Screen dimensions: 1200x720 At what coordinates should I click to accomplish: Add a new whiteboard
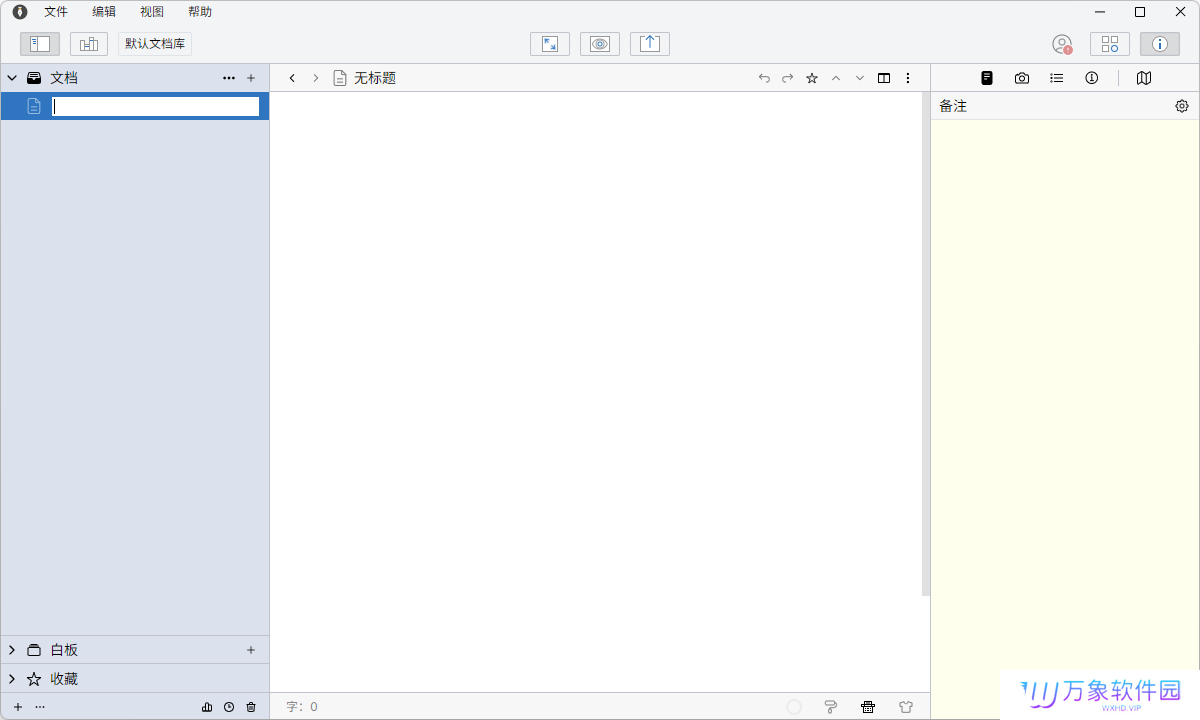pos(251,650)
